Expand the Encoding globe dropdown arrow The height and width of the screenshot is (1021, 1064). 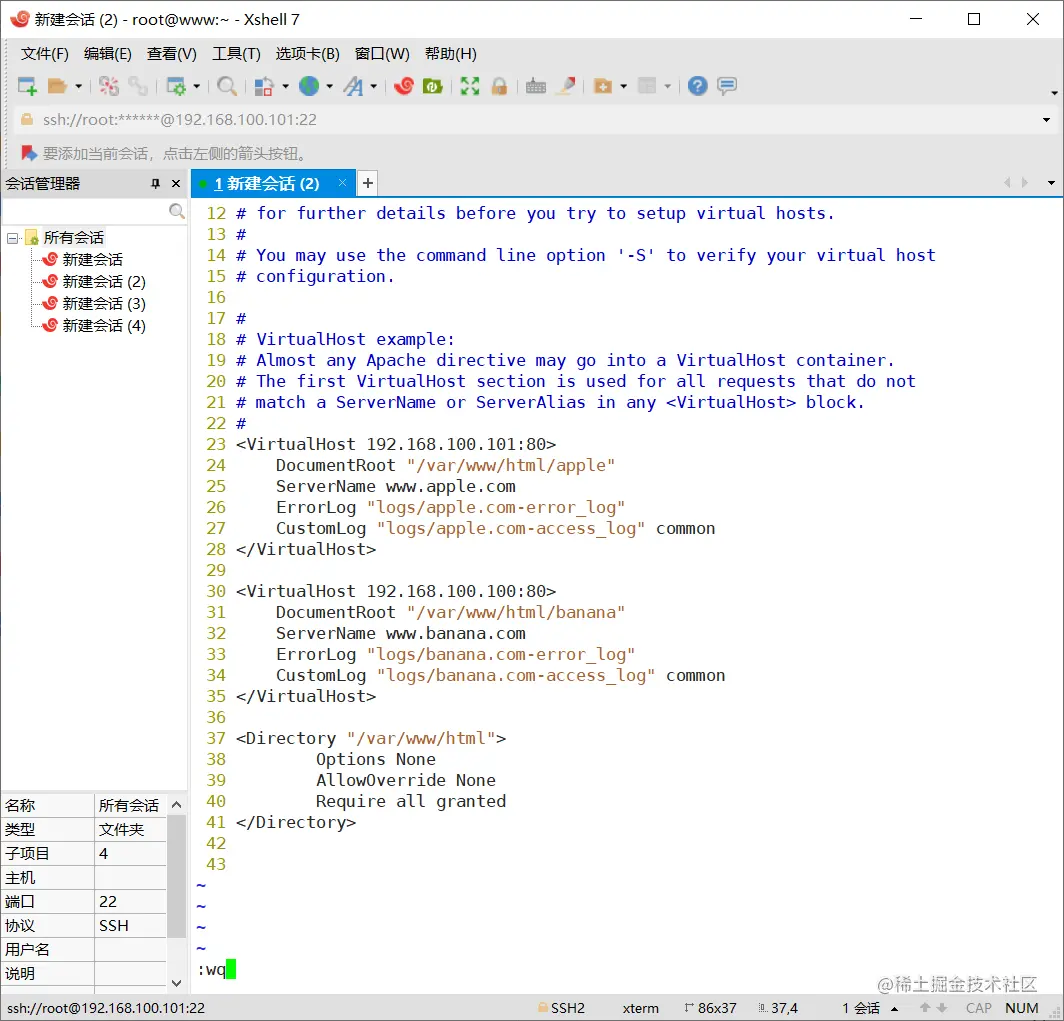click(330, 86)
